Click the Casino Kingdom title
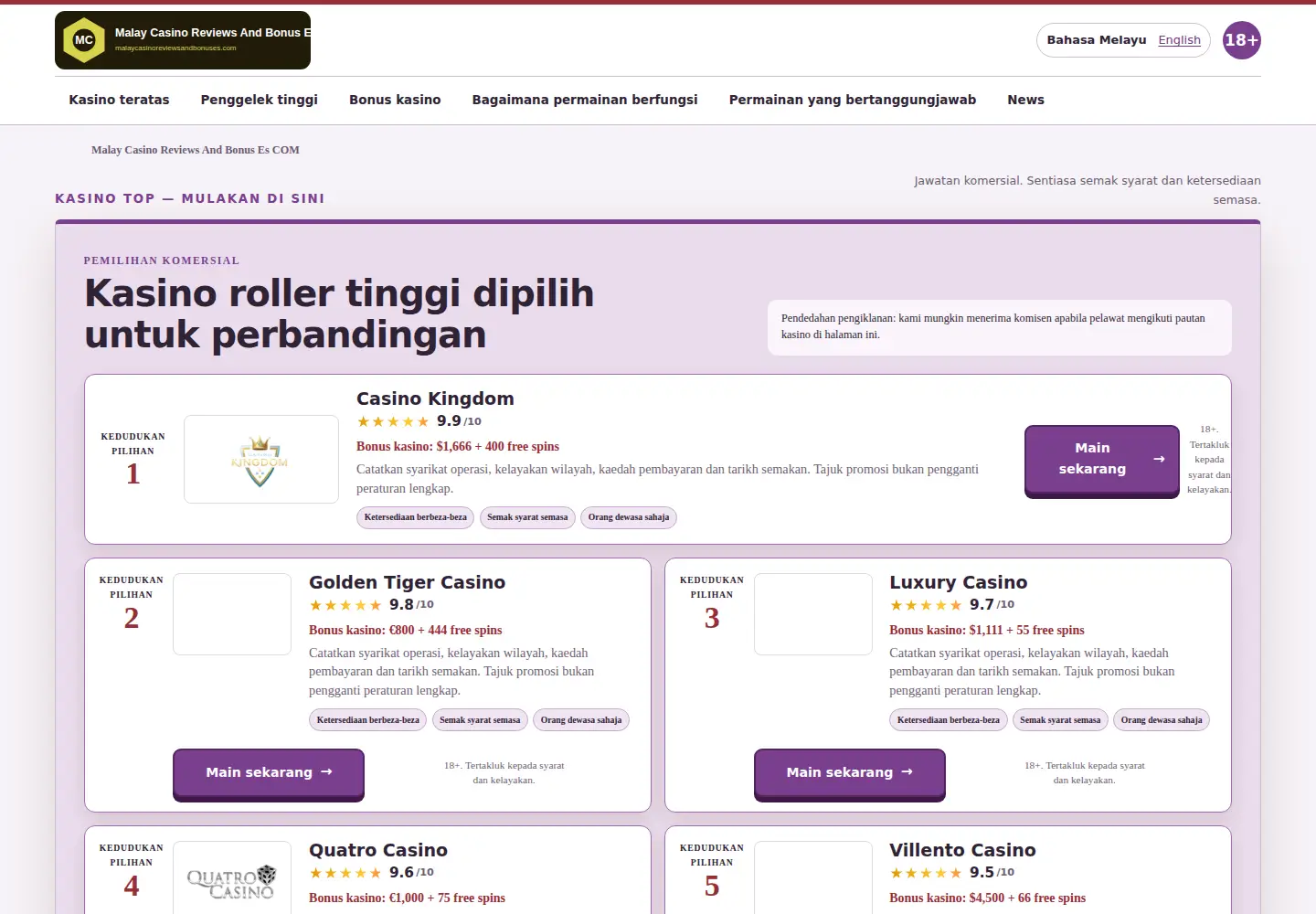 (x=435, y=399)
